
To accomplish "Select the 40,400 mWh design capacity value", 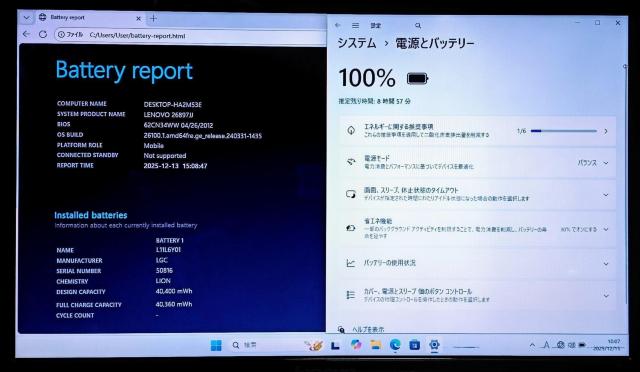I will 174,291.
